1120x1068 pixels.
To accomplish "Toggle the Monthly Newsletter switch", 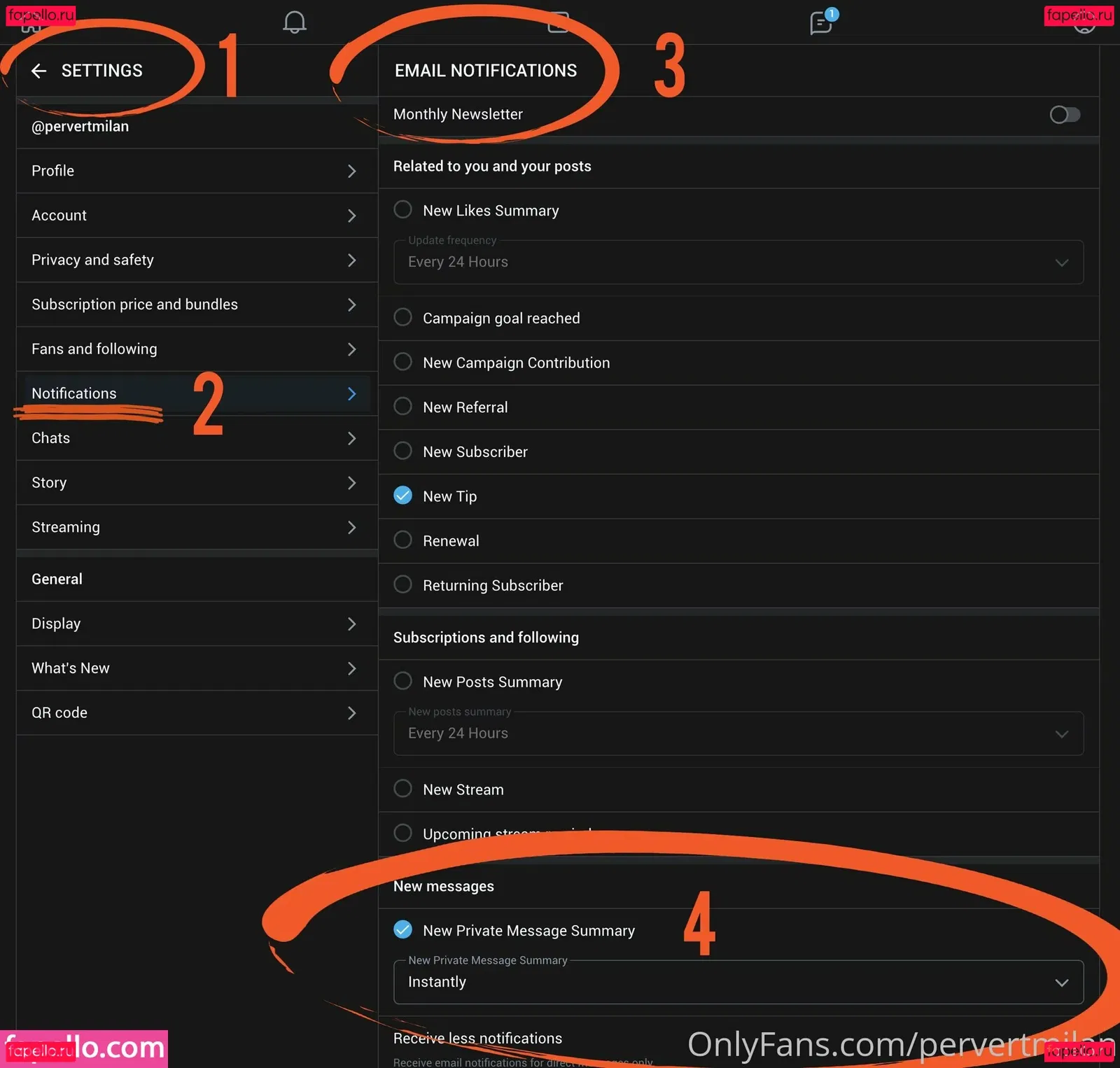I will point(1064,115).
